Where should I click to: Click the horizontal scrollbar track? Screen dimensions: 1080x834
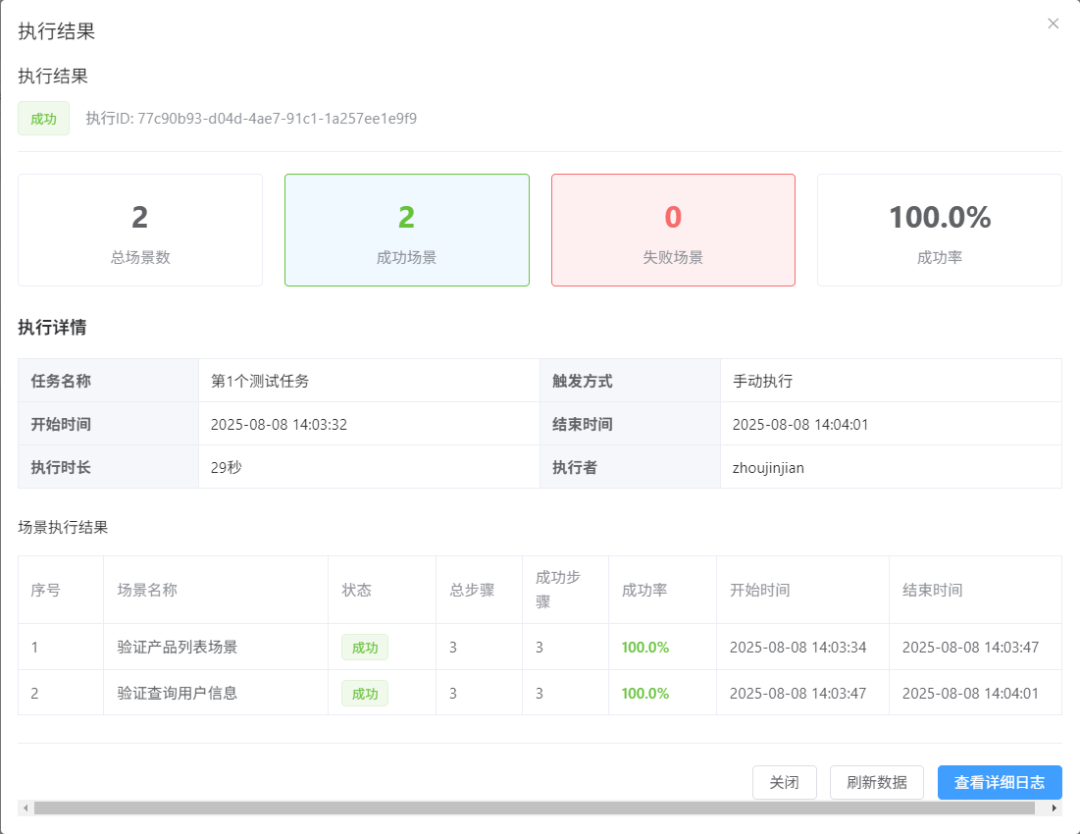click(x=534, y=808)
